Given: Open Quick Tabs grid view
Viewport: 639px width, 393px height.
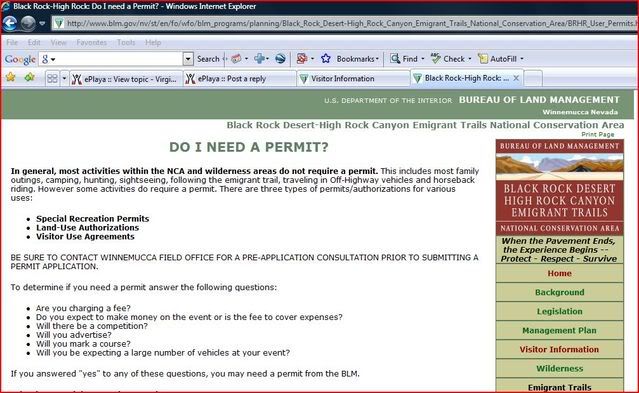Looking at the screenshot, I should 53,78.
